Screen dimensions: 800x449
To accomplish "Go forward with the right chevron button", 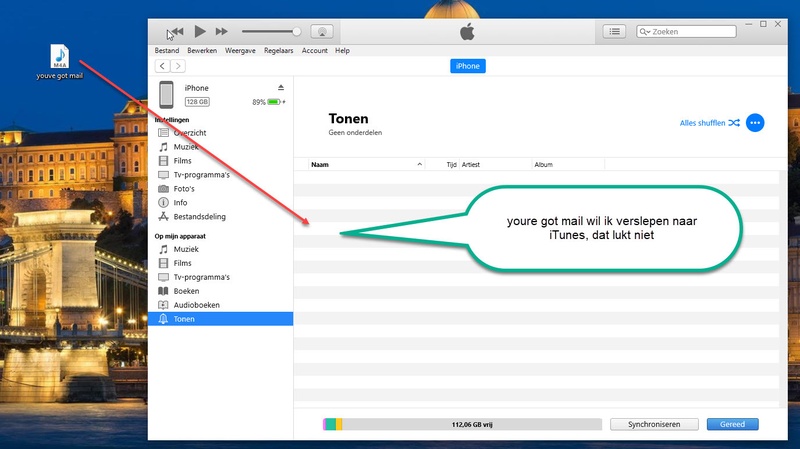I will click(x=178, y=66).
